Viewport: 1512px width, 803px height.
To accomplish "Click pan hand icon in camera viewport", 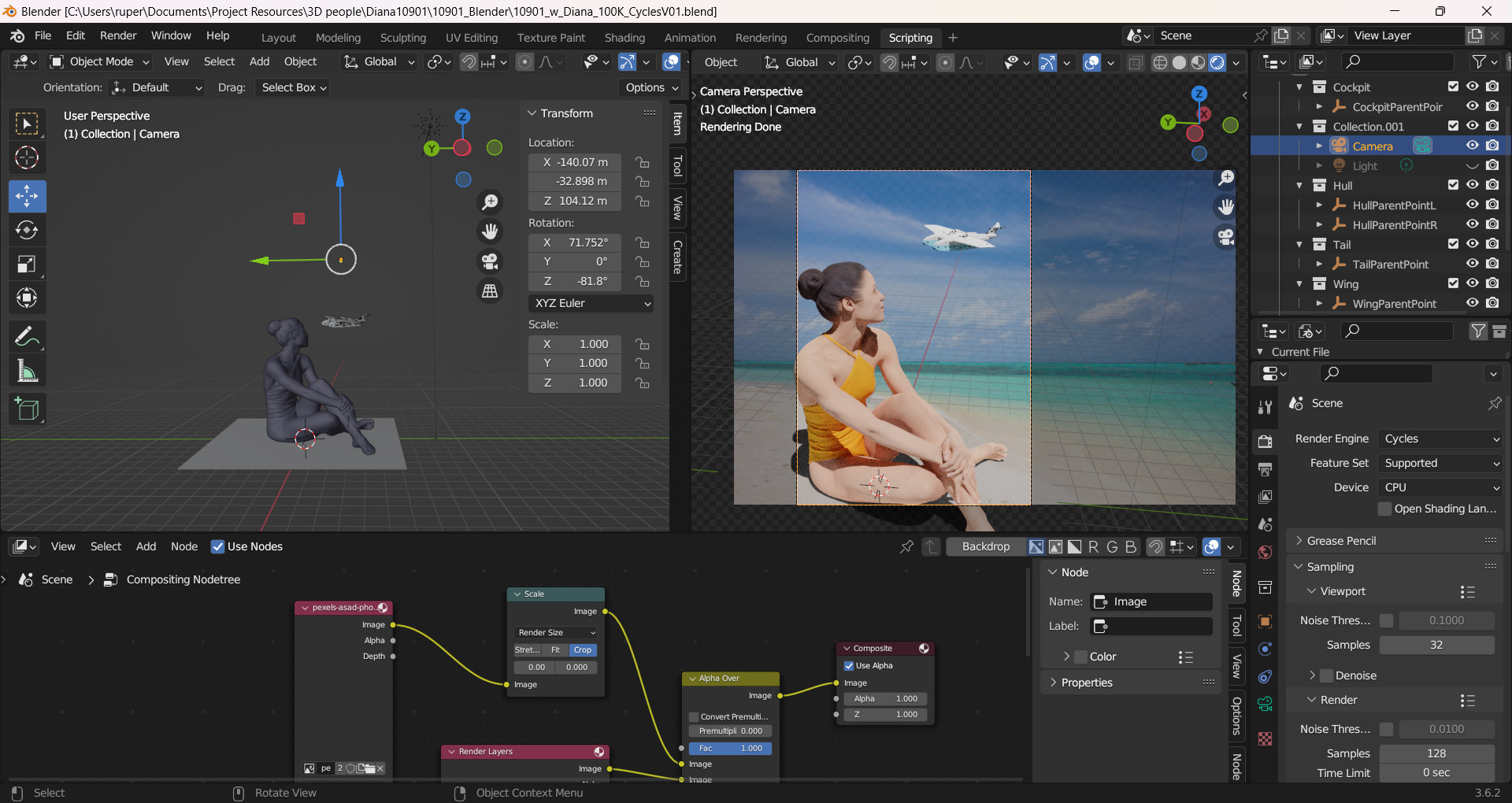I will click(x=1226, y=207).
